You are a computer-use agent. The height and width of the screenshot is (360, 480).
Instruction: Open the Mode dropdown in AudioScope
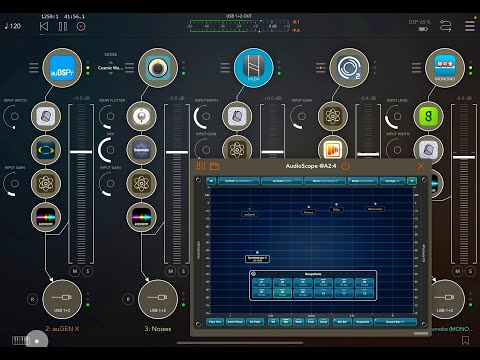(363, 181)
